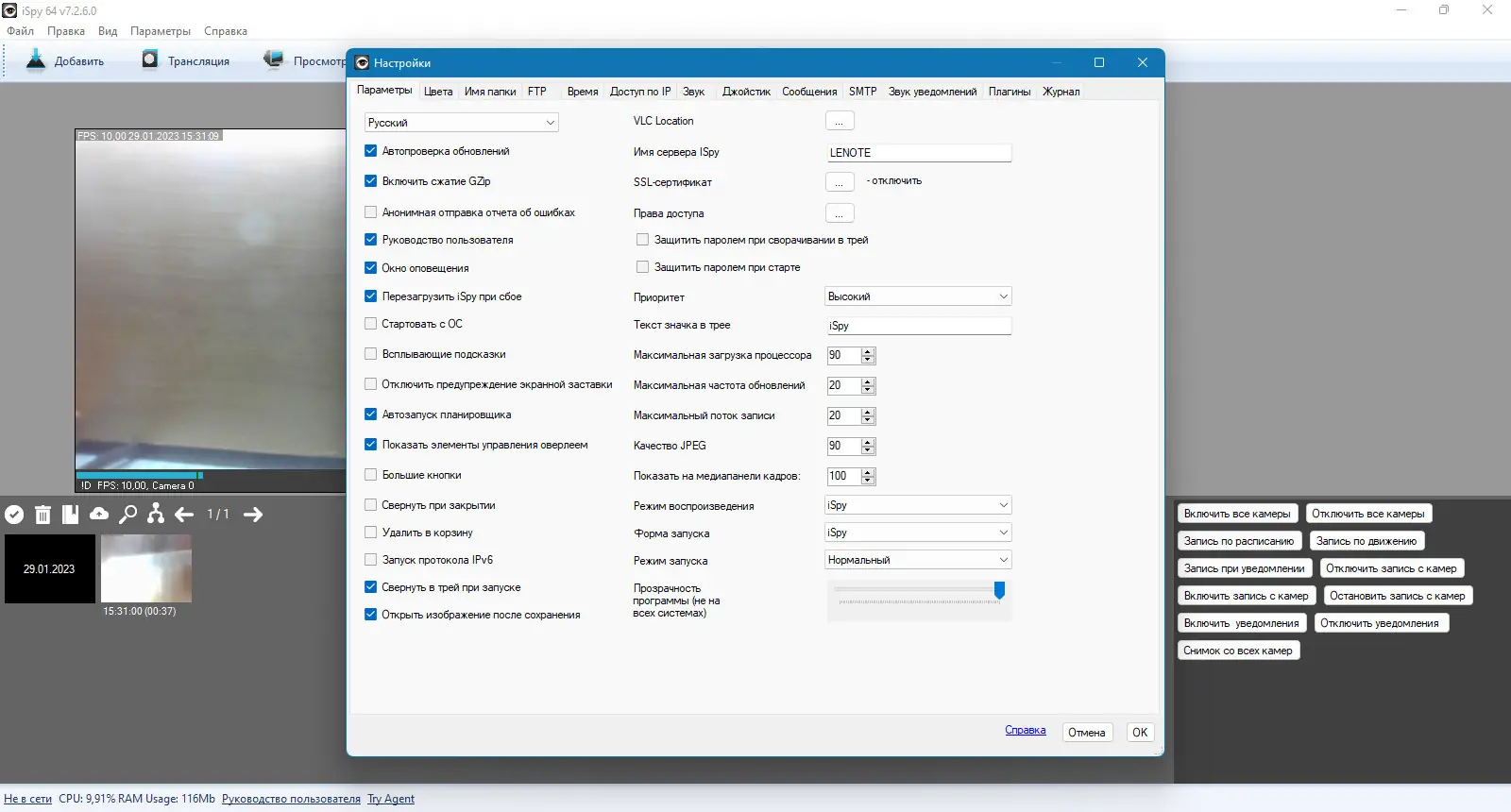Click the transparency slider handle
Image resolution: width=1511 pixels, height=812 pixels.
(x=999, y=590)
